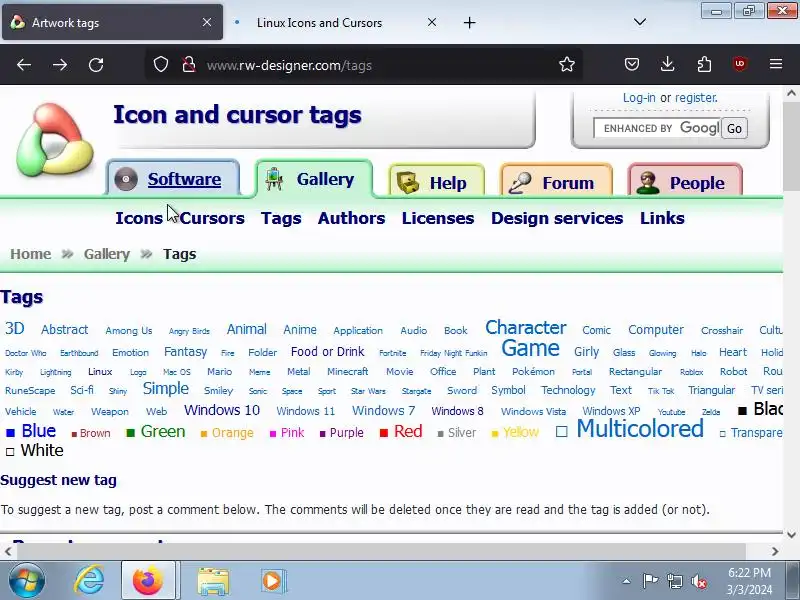Switch to Linux Icons and Cursors tab
The width and height of the screenshot is (800, 600).
[x=319, y=22]
